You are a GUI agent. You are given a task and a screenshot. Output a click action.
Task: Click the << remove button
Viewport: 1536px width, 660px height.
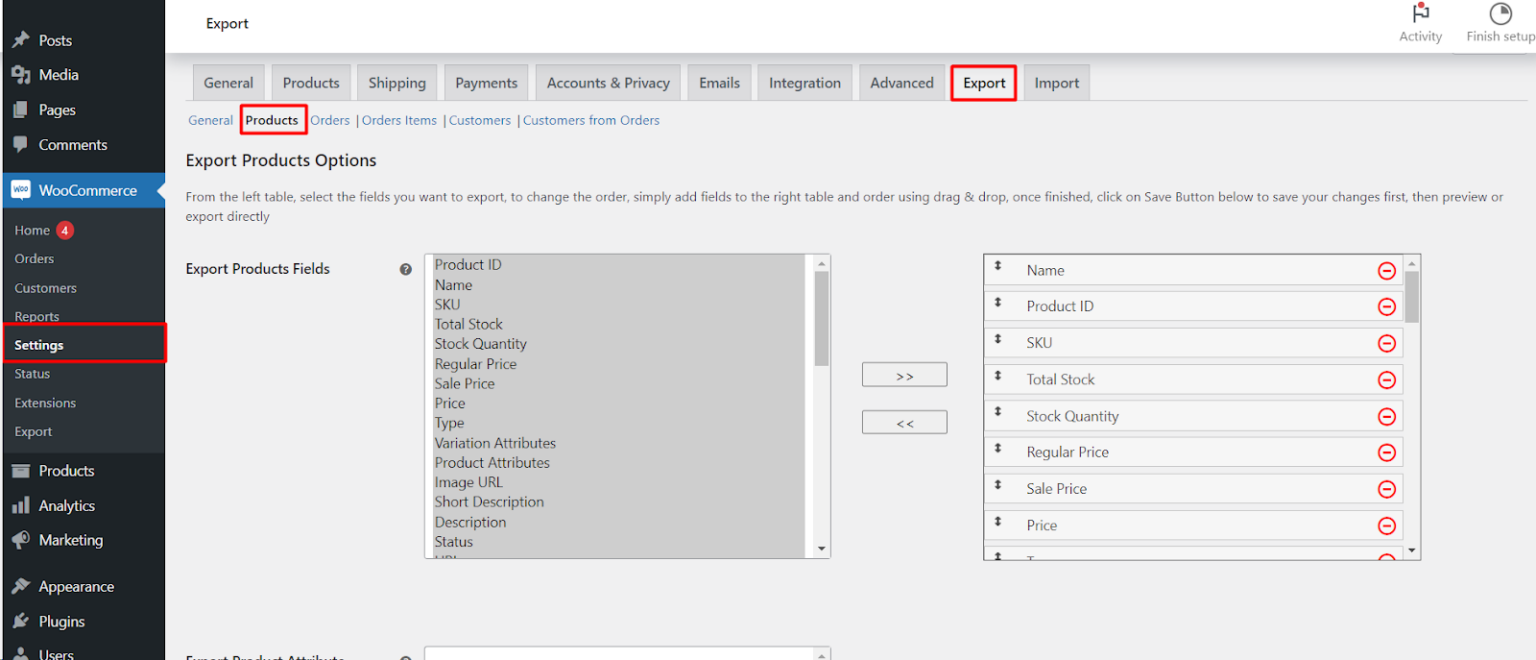[904, 422]
